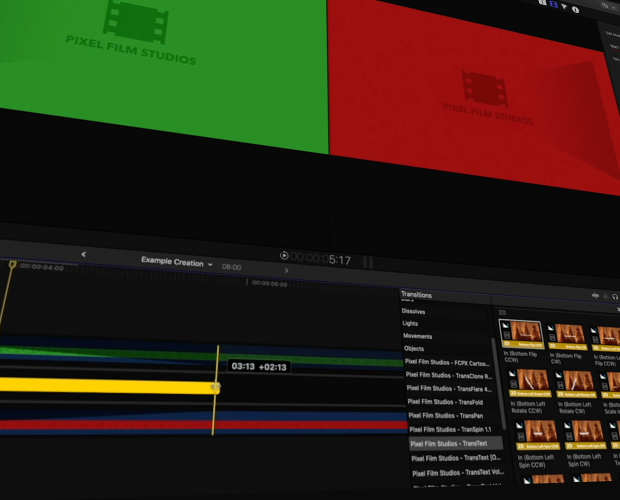The height and width of the screenshot is (500, 620).
Task: Click 00:00:04:00 mark on timeline ruler
Action: point(42,267)
